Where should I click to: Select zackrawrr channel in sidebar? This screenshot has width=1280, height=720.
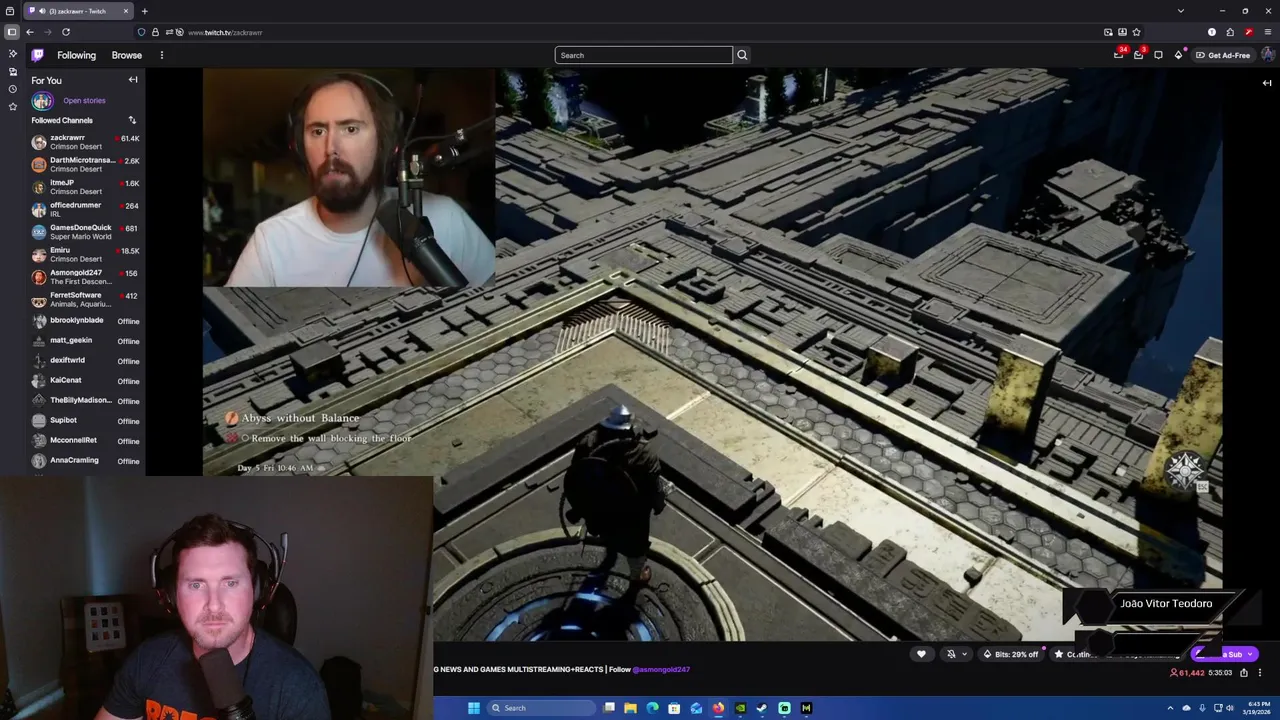[85, 142]
